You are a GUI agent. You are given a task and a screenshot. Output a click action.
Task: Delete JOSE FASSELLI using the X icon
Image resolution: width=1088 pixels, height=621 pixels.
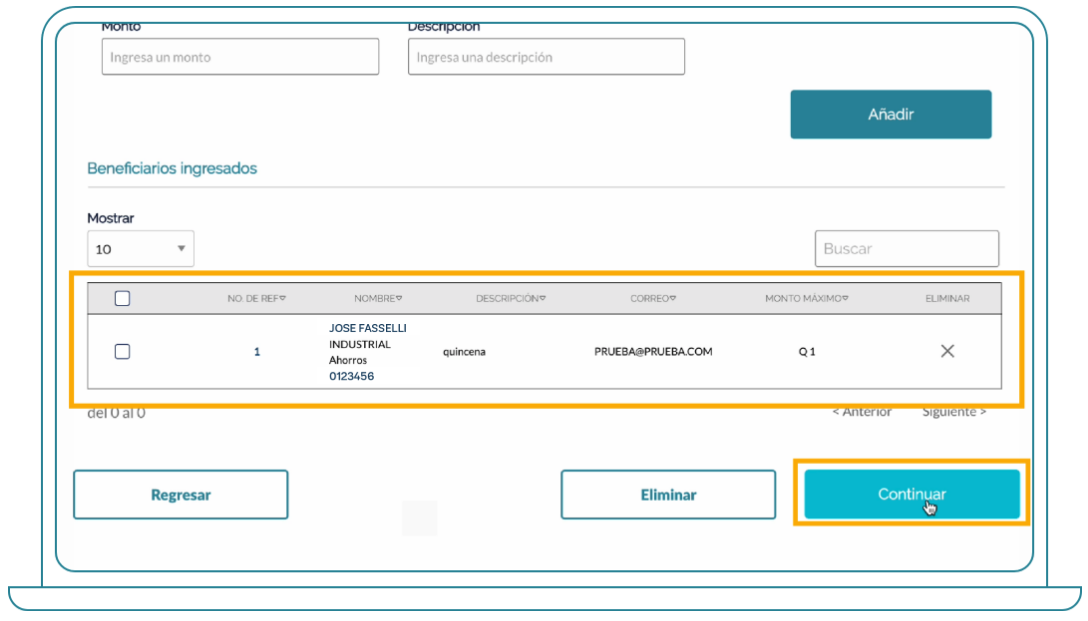point(946,351)
